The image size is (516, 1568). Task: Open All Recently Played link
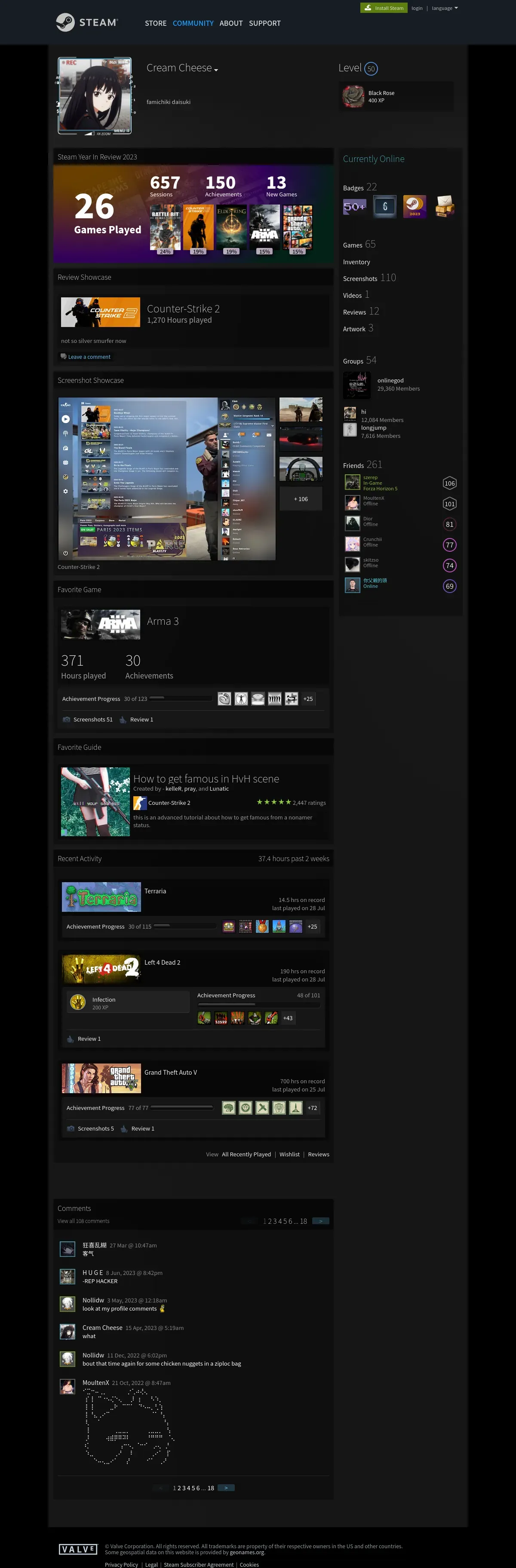(246, 1154)
